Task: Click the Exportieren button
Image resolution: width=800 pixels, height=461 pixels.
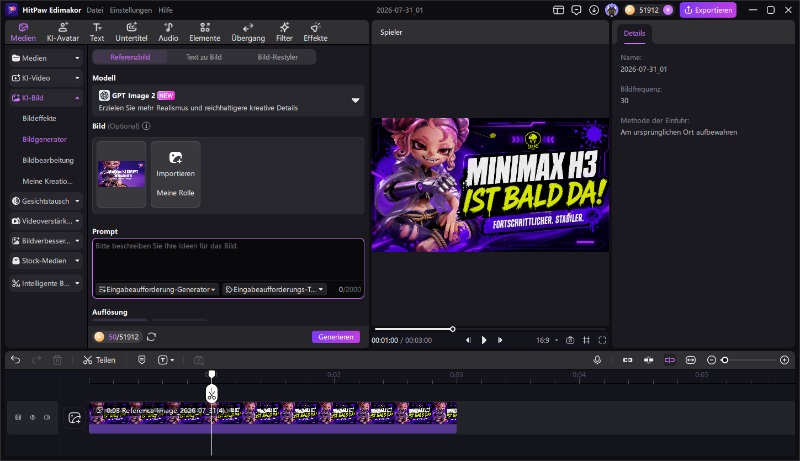Action: click(x=708, y=10)
